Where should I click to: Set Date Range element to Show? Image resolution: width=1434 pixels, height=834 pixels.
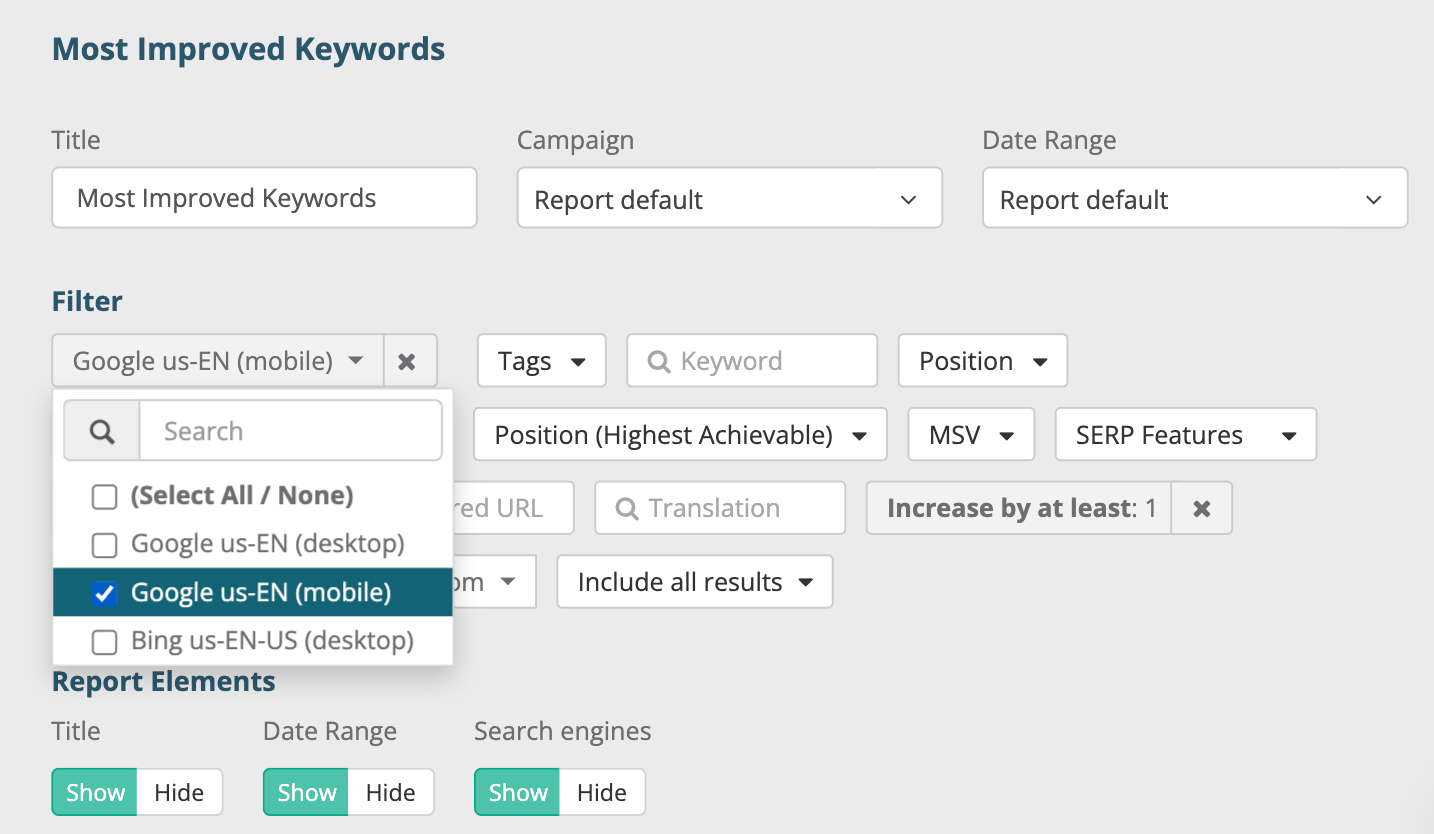[306, 792]
